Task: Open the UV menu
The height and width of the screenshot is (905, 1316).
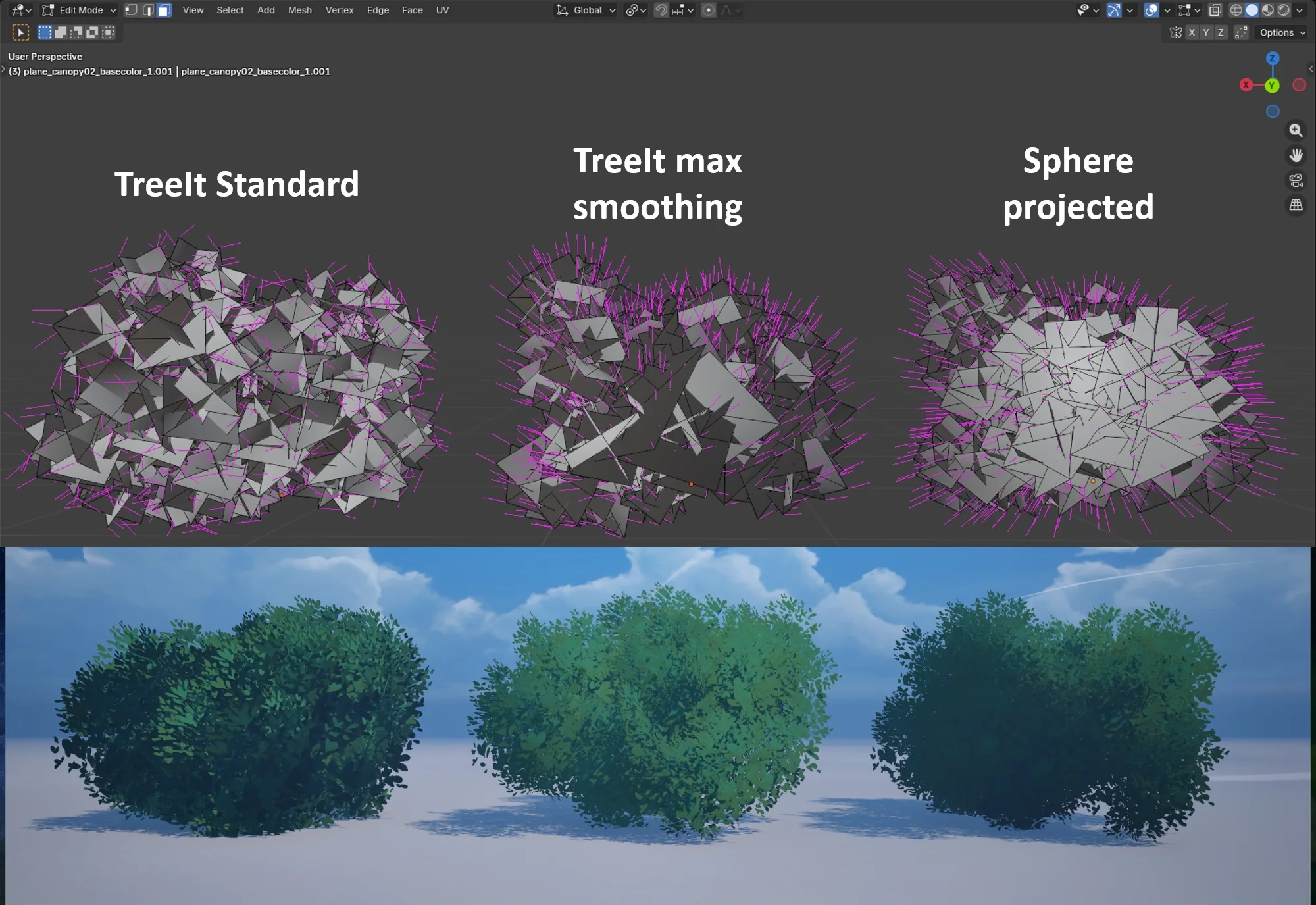Action: (x=442, y=10)
